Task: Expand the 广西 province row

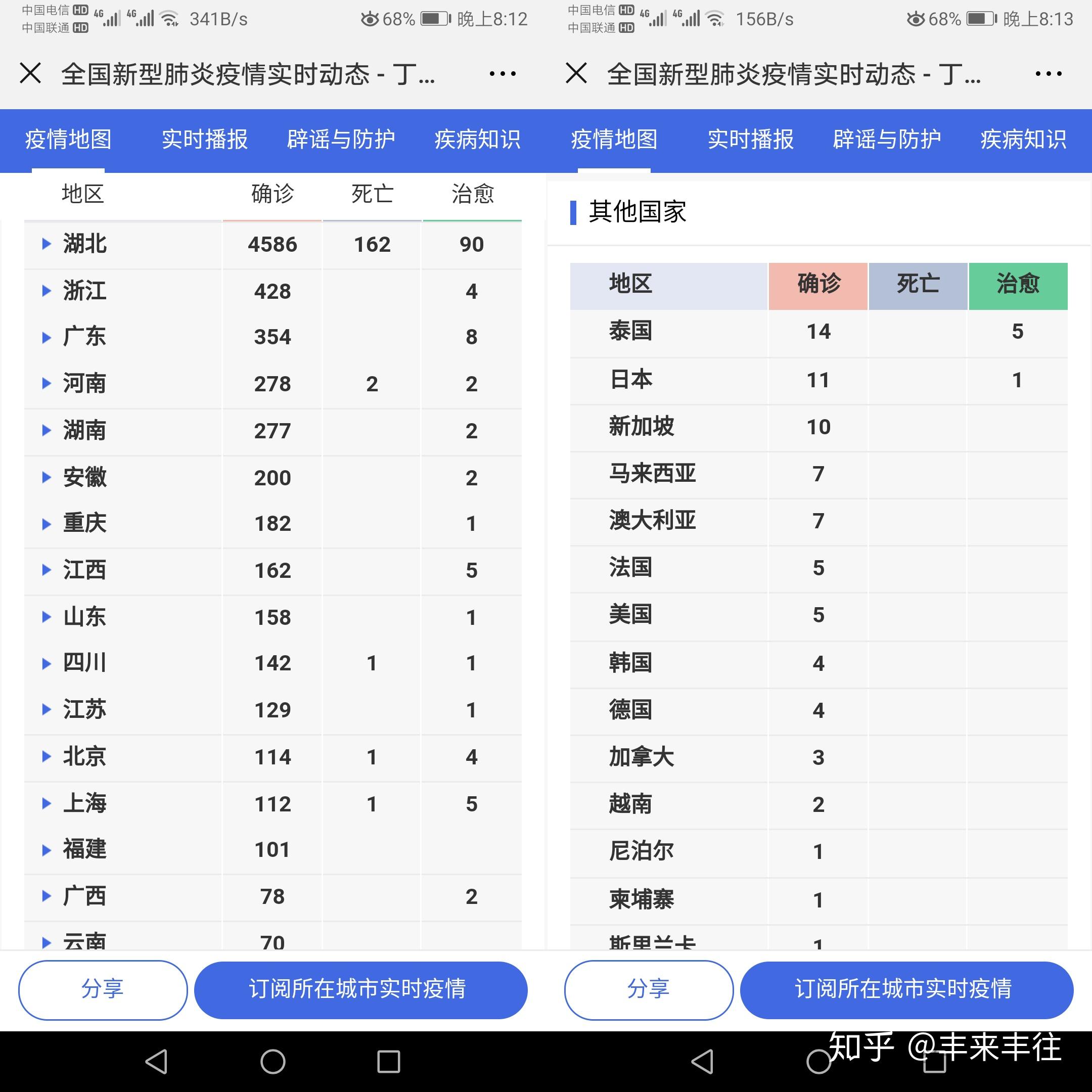Action: point(47,896)
